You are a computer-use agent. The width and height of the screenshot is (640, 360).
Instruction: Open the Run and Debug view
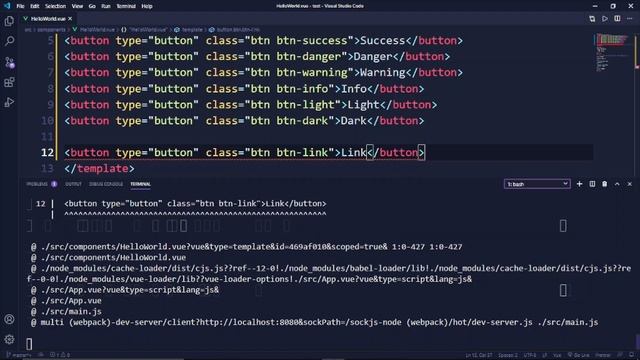[x=9, y=102]
